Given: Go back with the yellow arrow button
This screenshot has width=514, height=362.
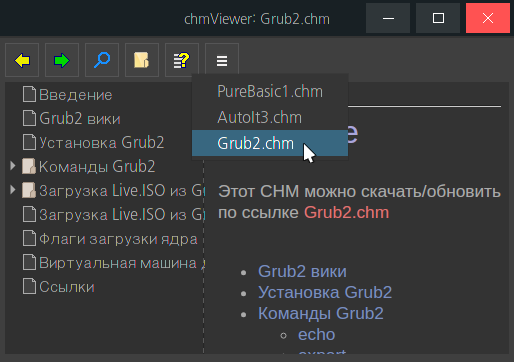Looking at the screenshot, I should tap(22, 60).
